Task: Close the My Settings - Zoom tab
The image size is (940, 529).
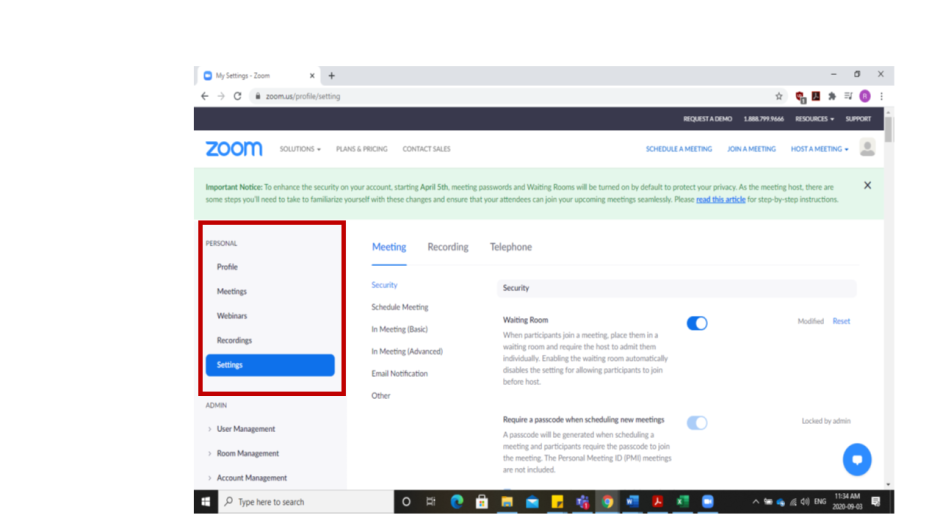Action: pos(312,76)
